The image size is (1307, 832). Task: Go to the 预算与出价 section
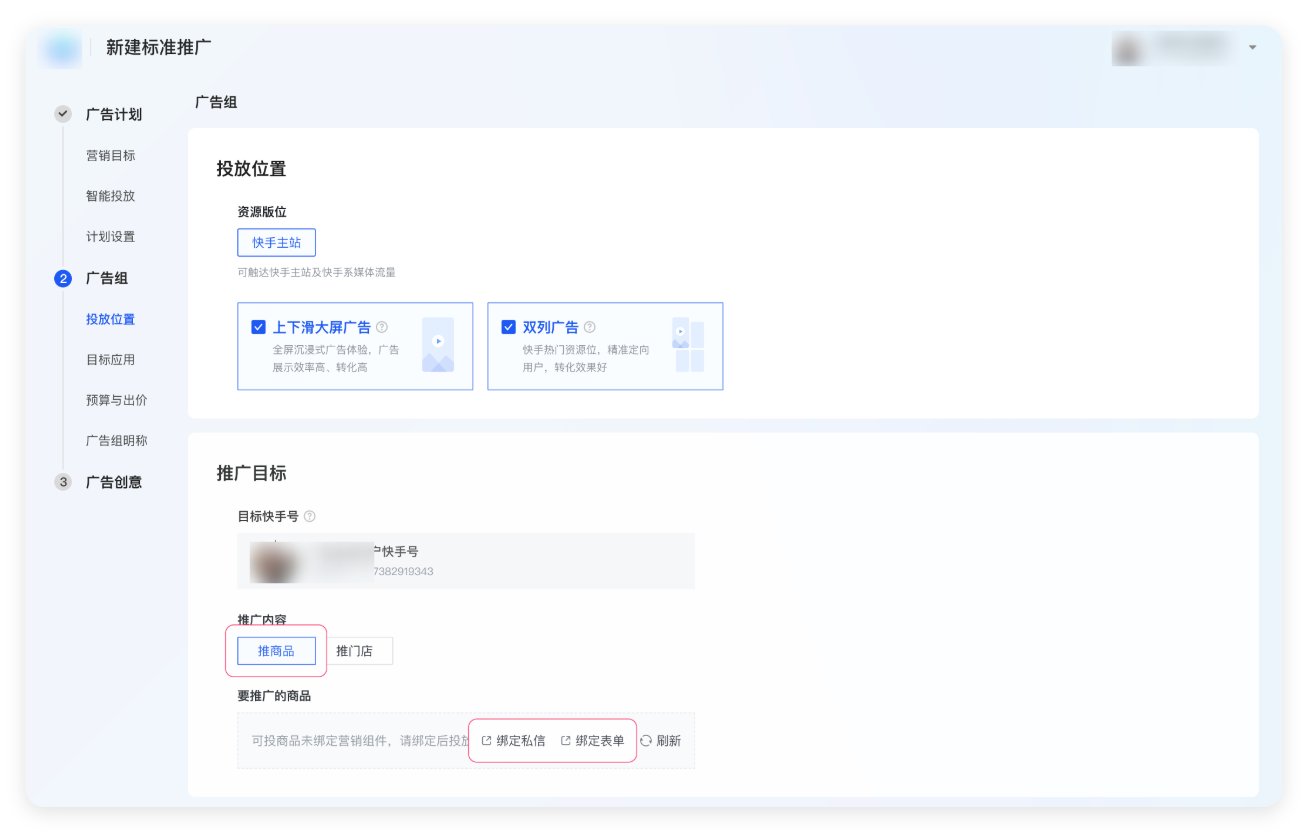point(117,400)
